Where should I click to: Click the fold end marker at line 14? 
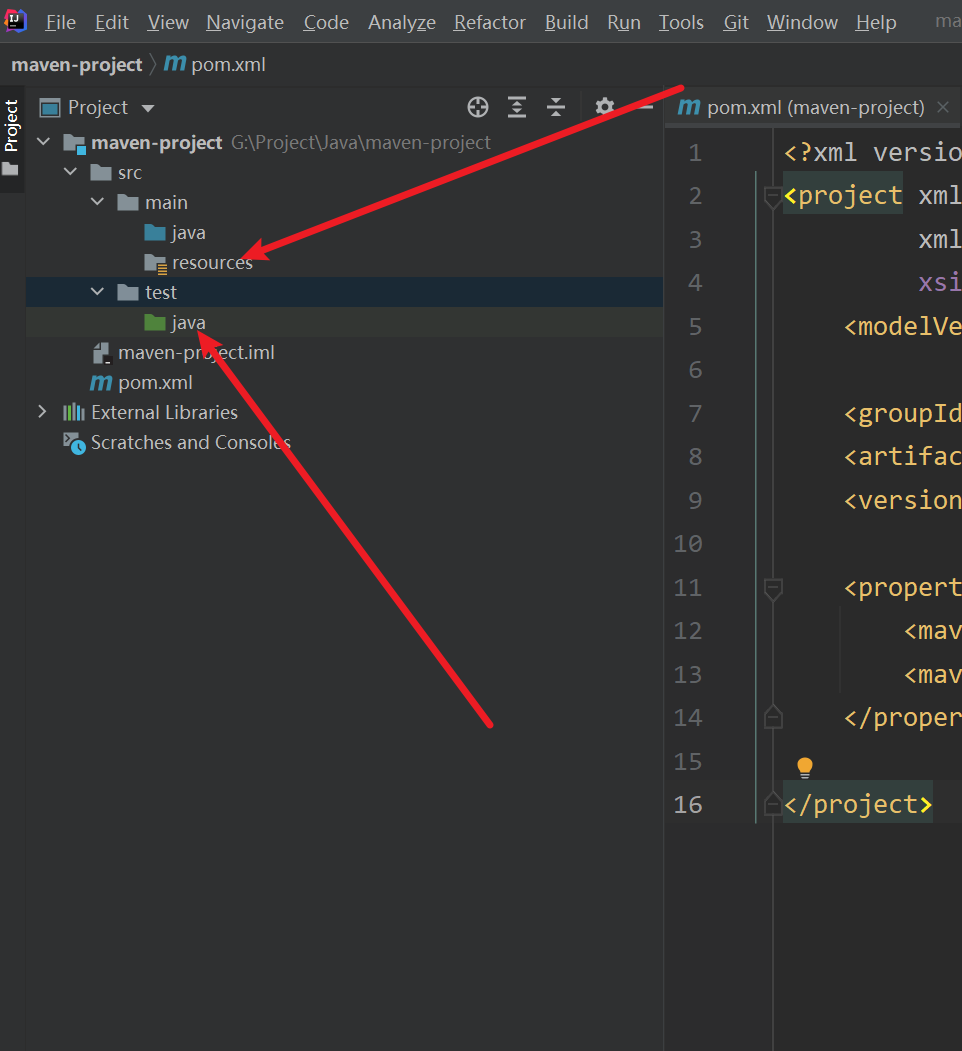pos(772,716)
